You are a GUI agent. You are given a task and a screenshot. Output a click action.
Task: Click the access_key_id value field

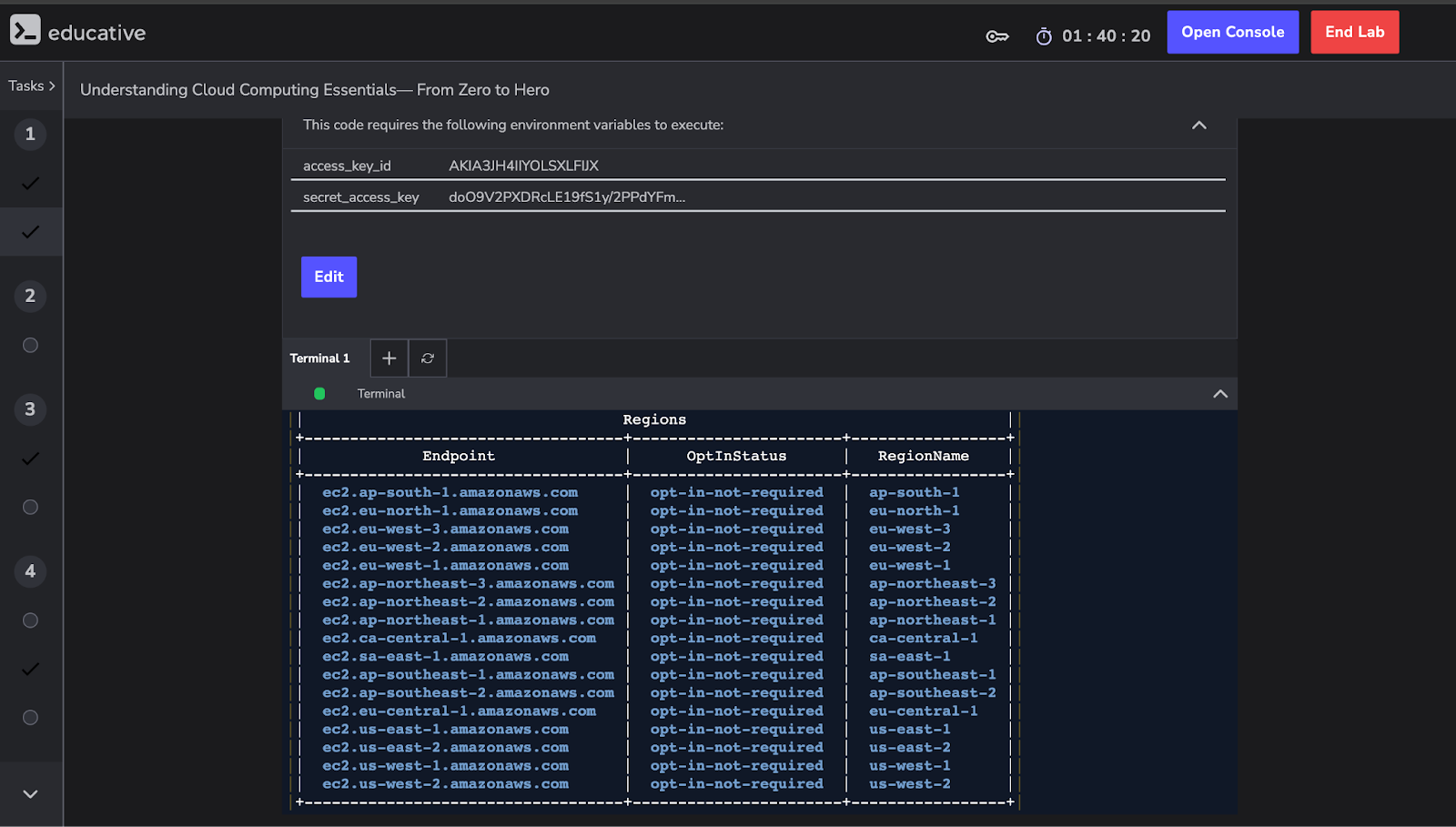coord(523,166)
